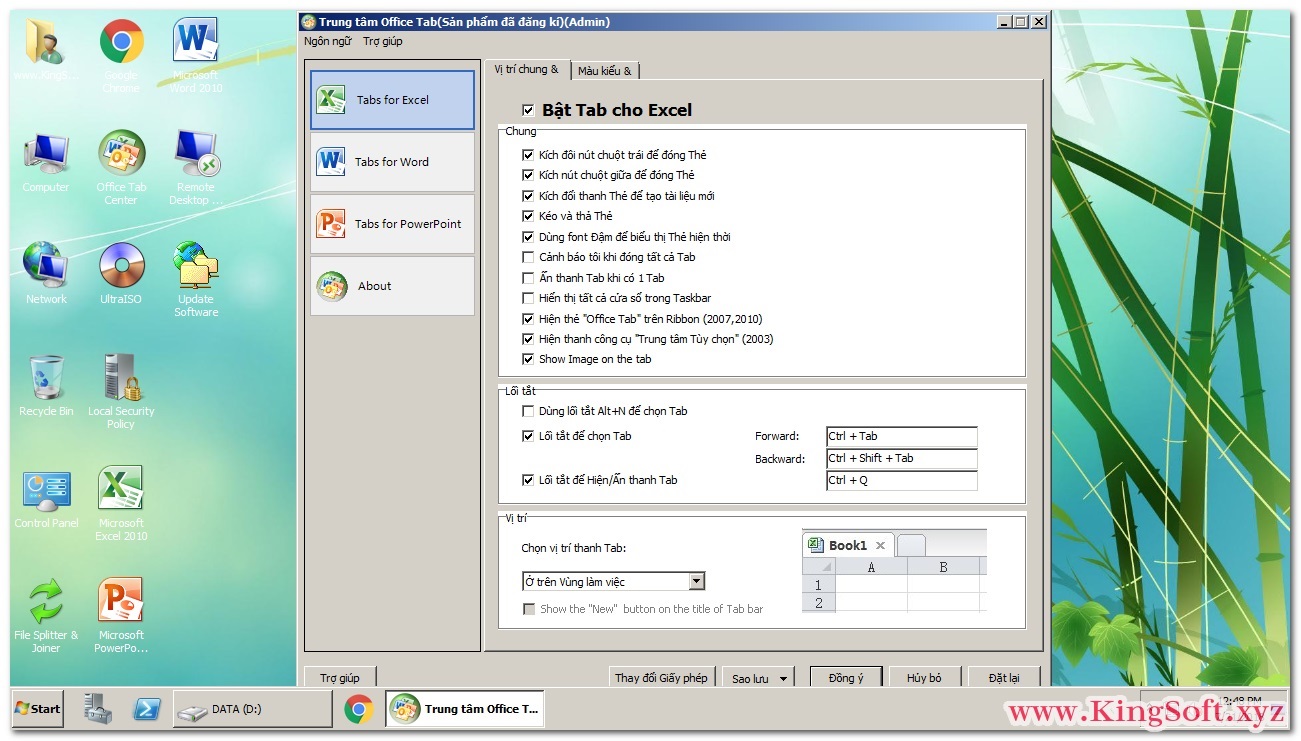Screen dimensions: 1301x741
Task: Enable Hiển thị tất cả cửa sổ trong Taskbar
Action: tap(528, 298)
